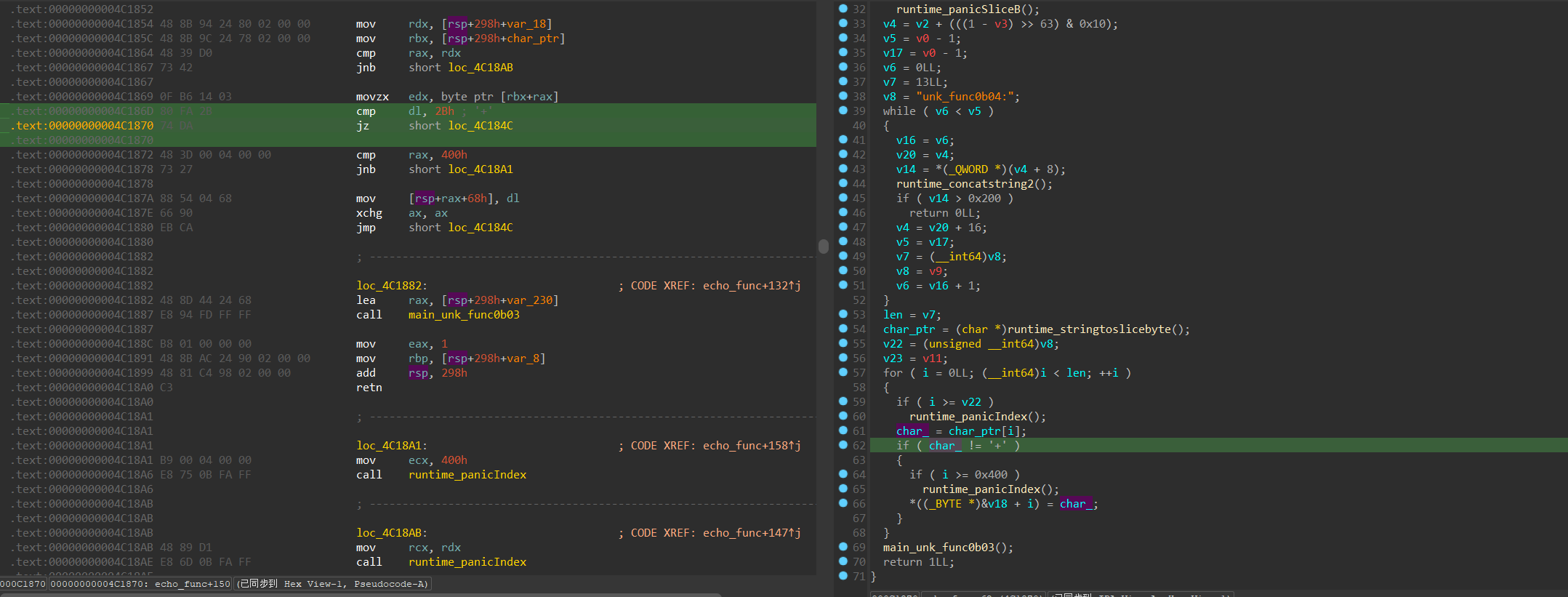The width and height of the screenshot is (1568, 597).
Task: Select the loc_4C18A1: label
Action: tap(392, 446)
